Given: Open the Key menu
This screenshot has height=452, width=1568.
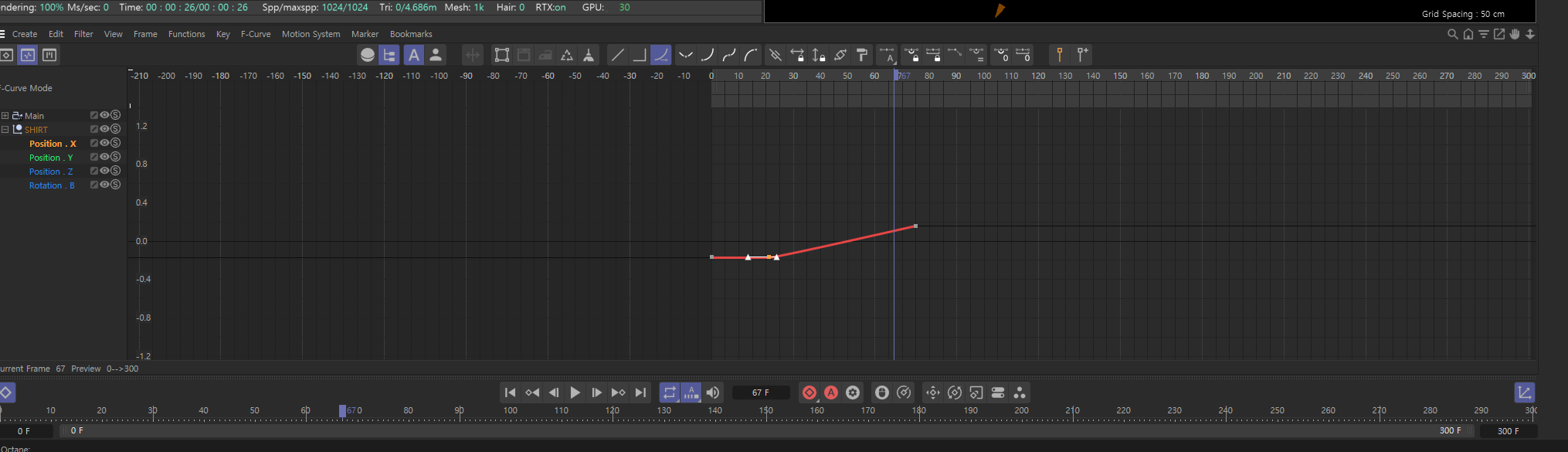Looking at the screenshot, I should coord(223,34).
